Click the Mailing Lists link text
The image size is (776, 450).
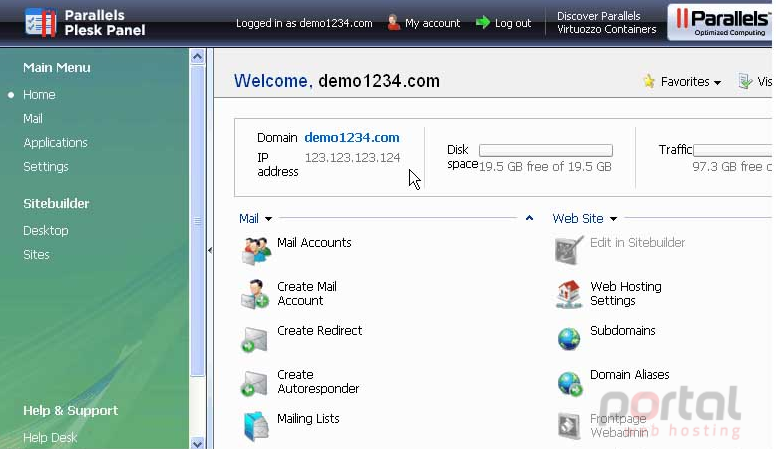click(308, 419)
